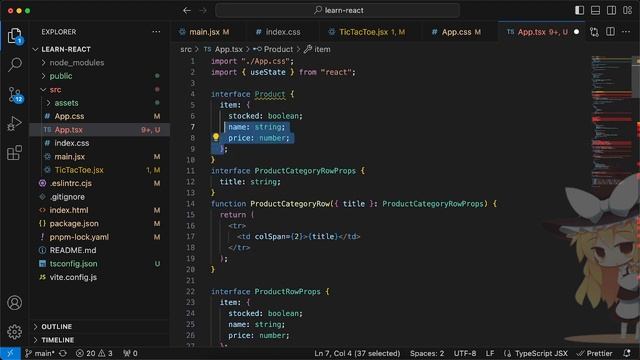The width and height of the screenshot is (640, 360).
Task: Expand the public folder
Action: [100, 76]
